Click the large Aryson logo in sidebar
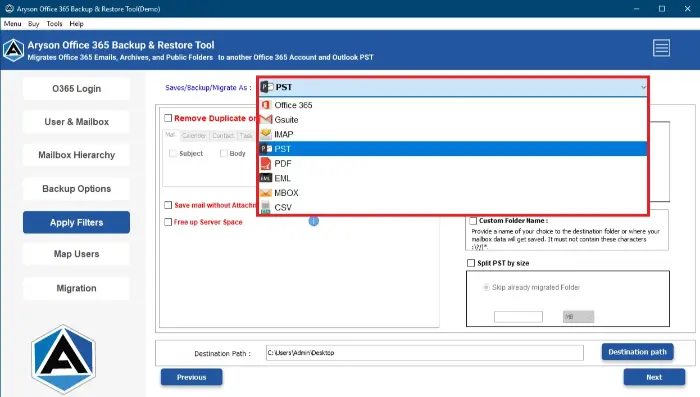Viewport: 700px width, 397px height. (63, 359)
